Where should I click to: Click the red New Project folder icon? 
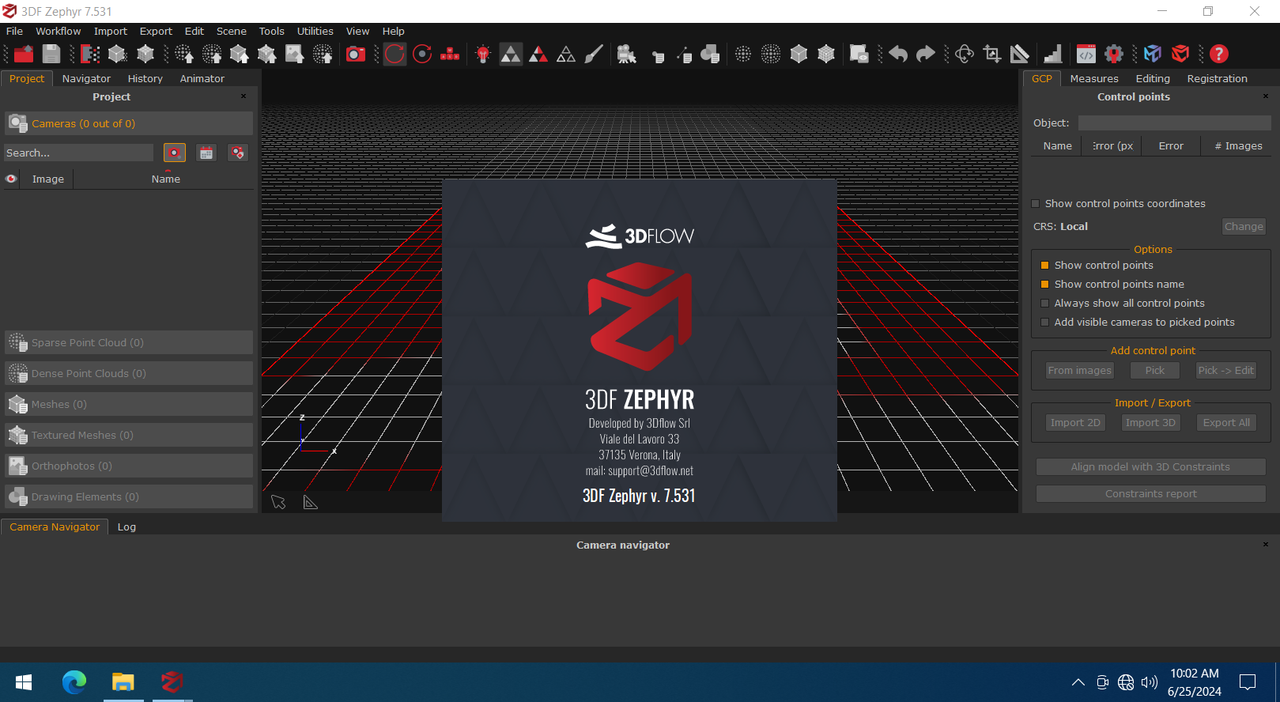point(23,54)
